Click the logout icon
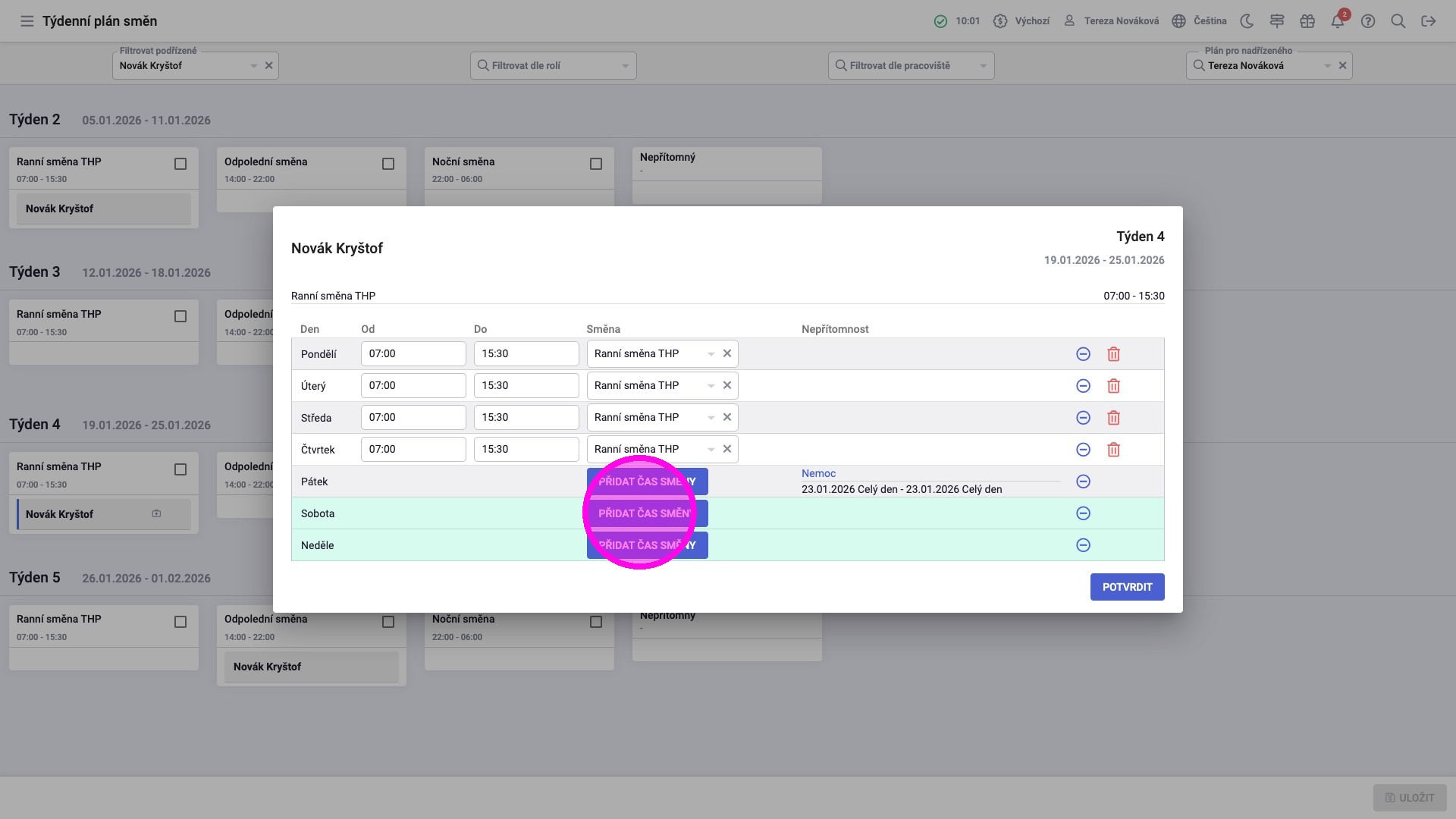This screenshot has width=1456, height=819. [1429, 21]
